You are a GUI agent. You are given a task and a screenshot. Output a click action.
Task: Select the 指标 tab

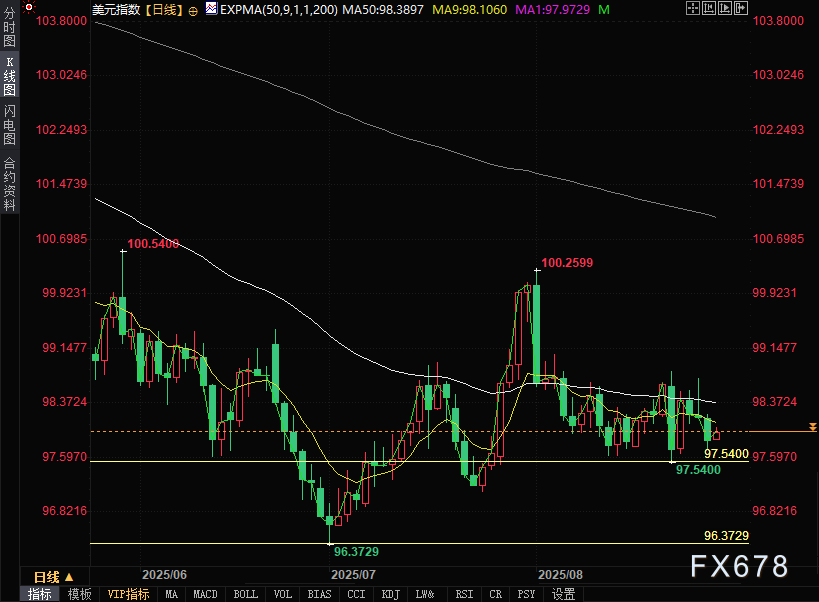(39, 594)
